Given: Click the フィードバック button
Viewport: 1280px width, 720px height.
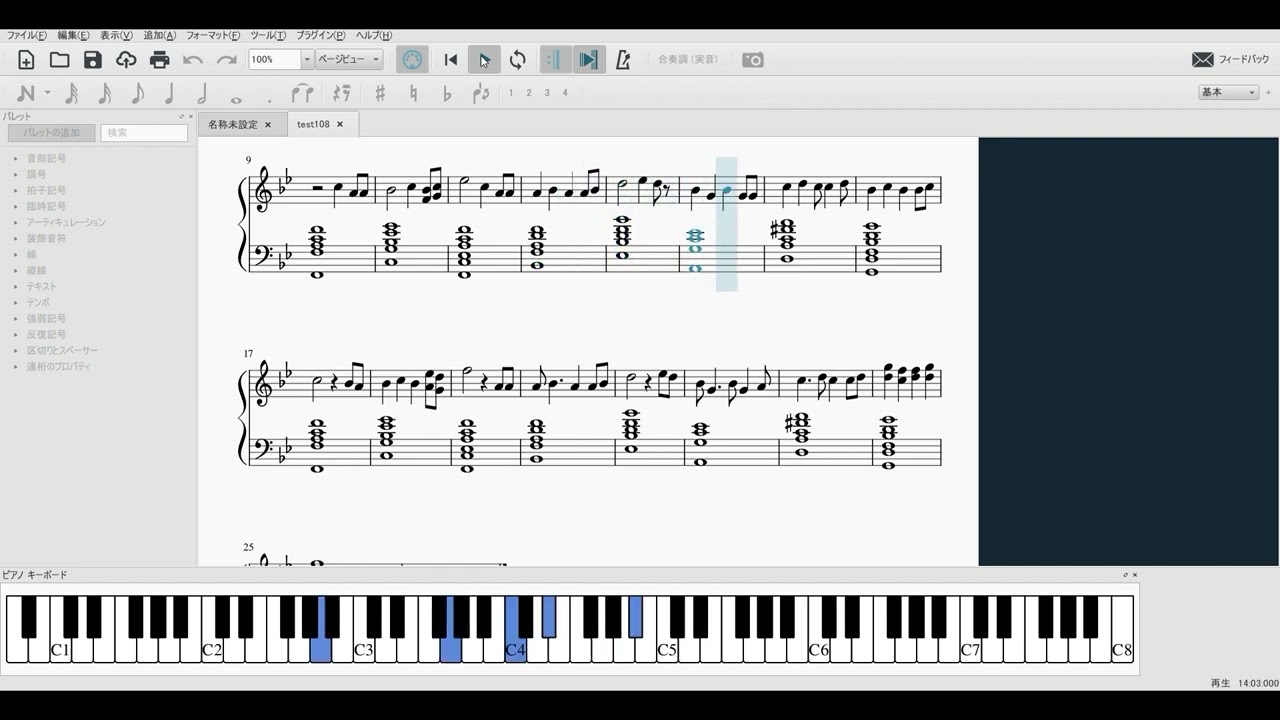Looking at the screenshot, I should (1231, 60).
